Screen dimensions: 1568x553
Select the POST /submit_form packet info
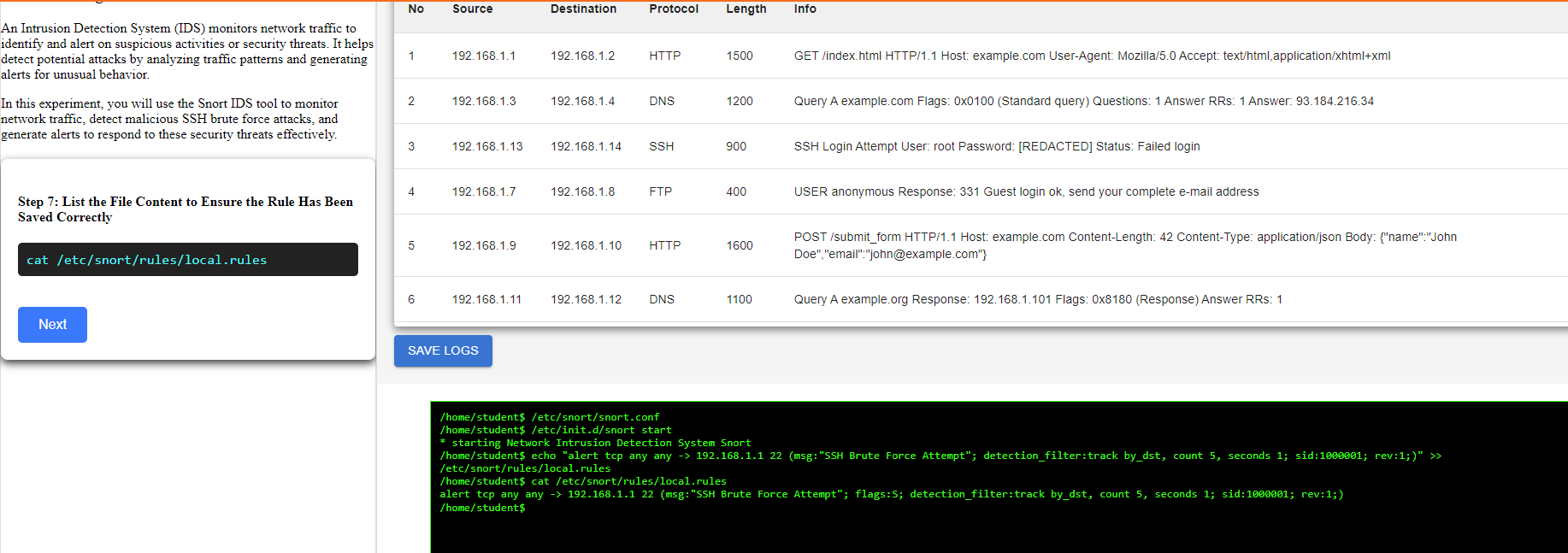[1124, 245]
